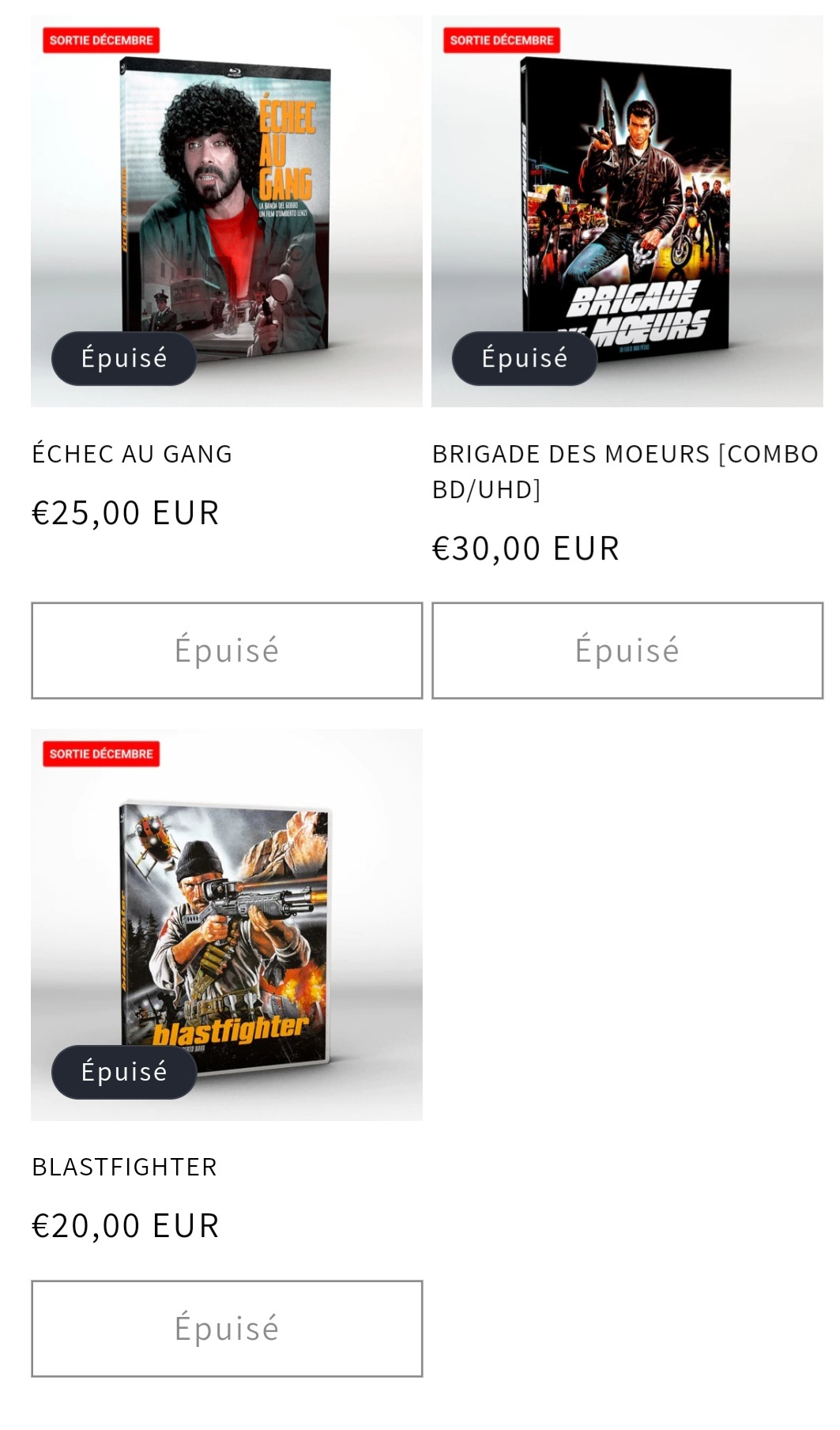
Task: Click the Épuisé button under Brigade des Moeurs
Action: coord(627,651)
